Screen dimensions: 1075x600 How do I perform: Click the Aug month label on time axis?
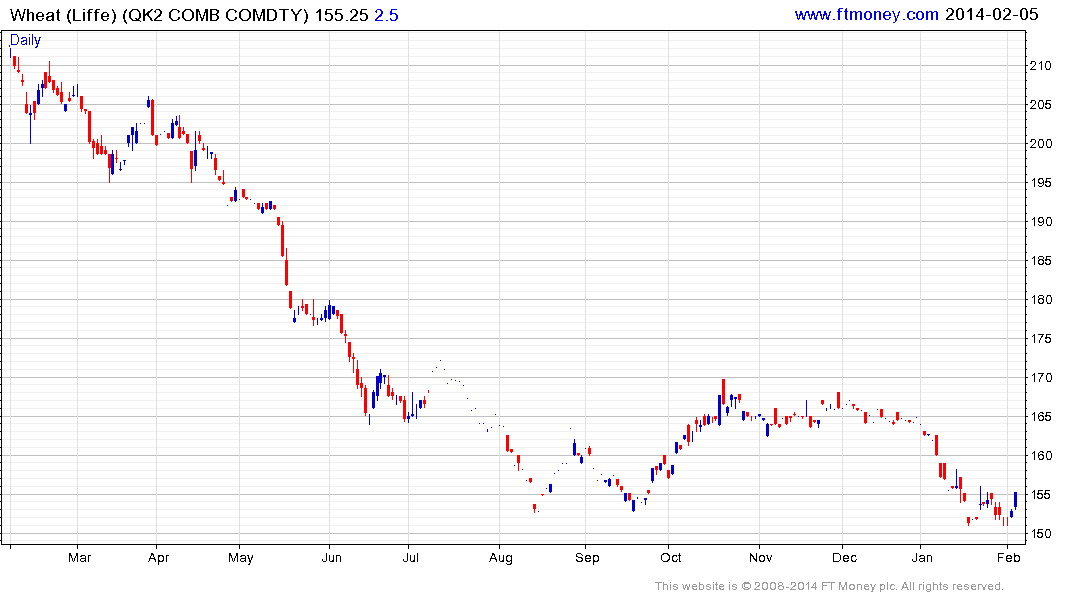[x=500, y=558]
